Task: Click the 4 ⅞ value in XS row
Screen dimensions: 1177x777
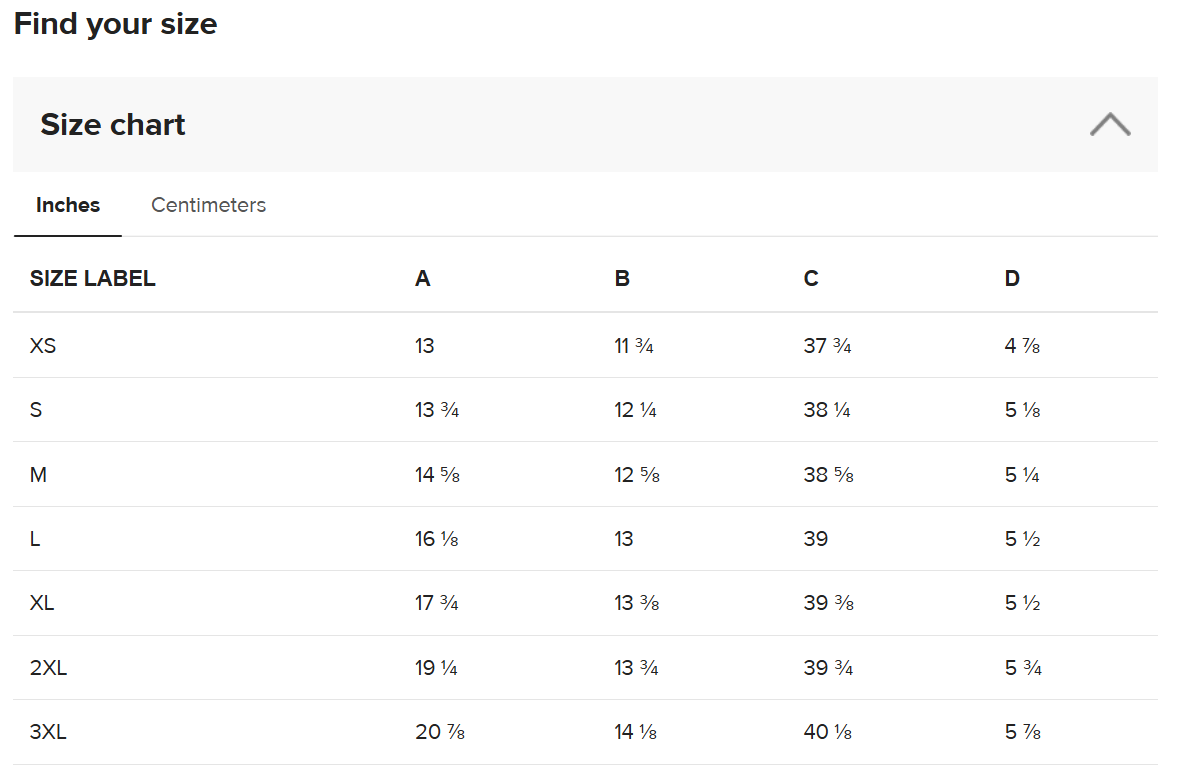Action: (1023, 346)
